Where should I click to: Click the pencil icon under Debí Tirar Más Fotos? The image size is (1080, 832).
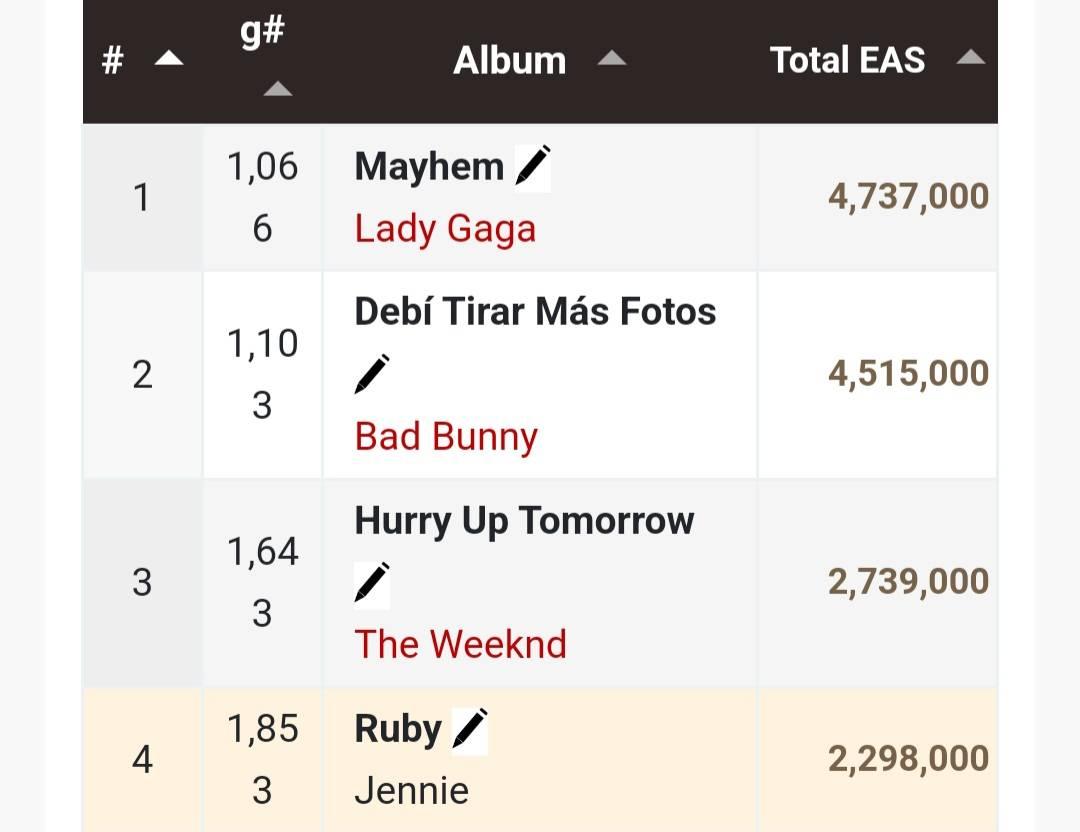click(x=372, y=375)
